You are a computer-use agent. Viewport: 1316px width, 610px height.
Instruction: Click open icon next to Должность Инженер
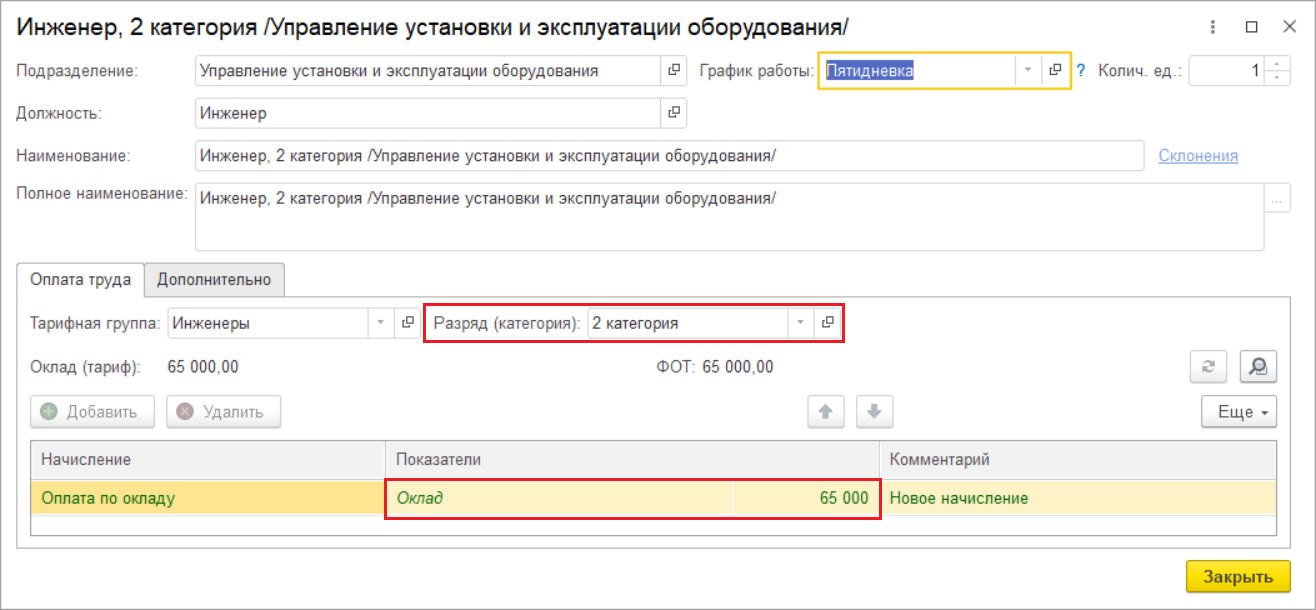click(x=674, y=113)
